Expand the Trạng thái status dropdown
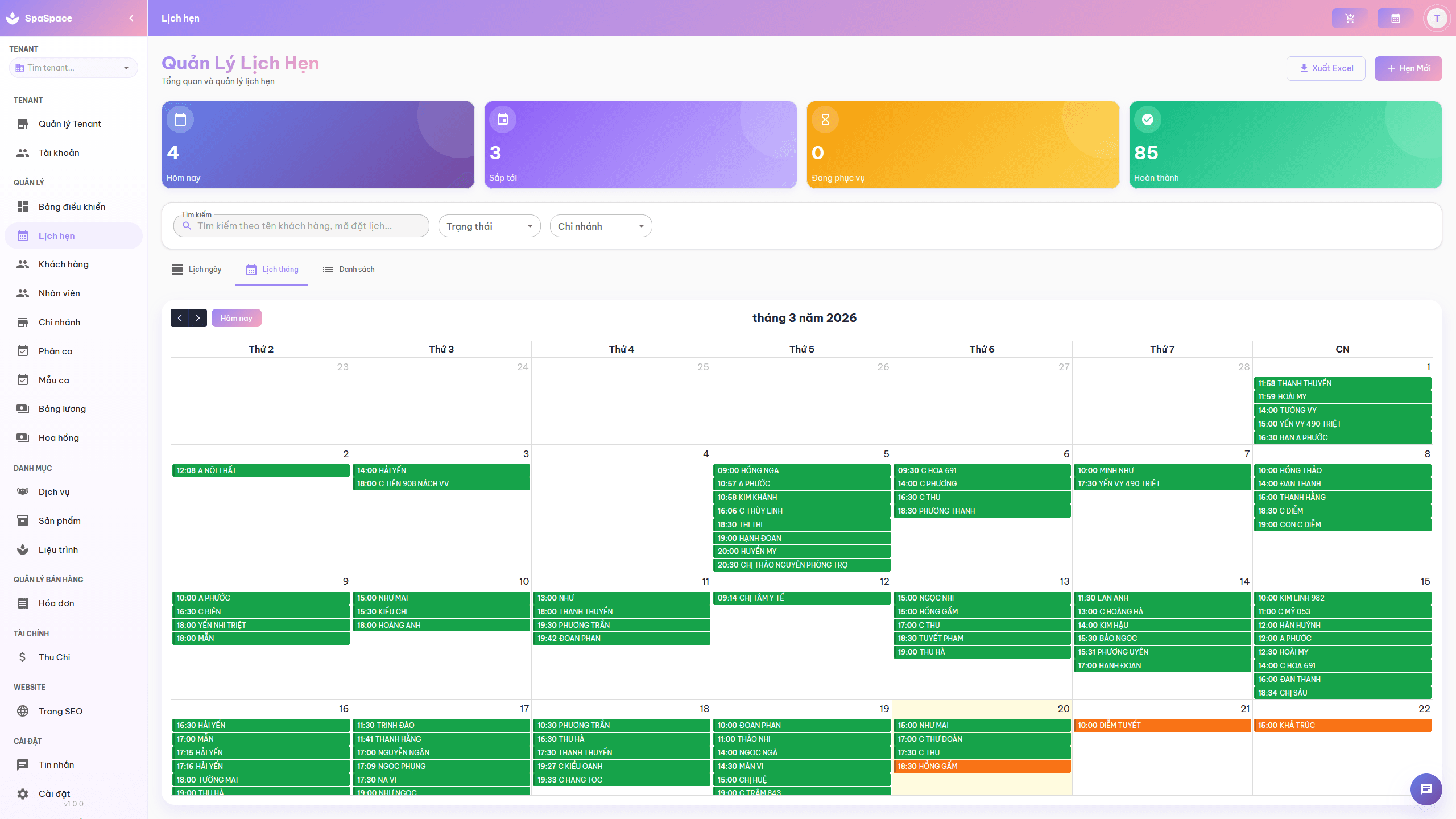Viewport: 1456px width, 819px height. (x=489, y=226)
